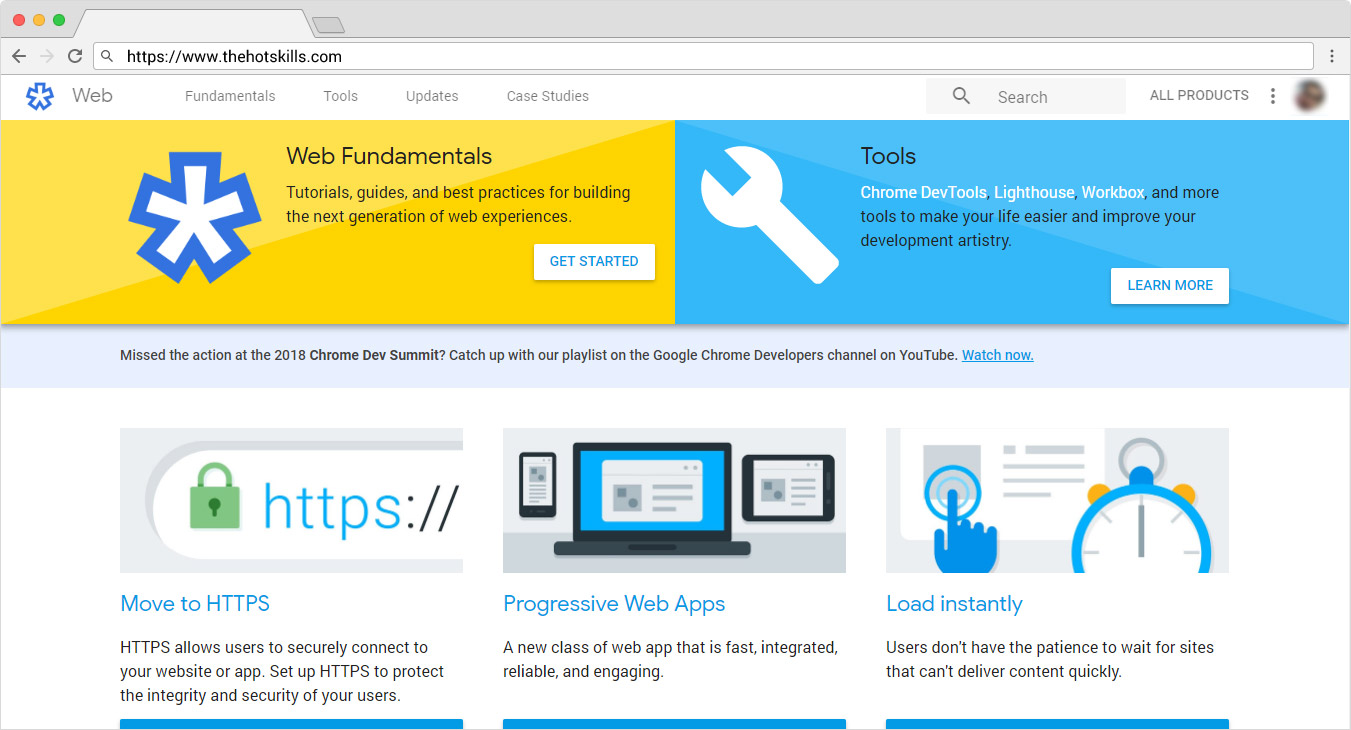The height and width of the screenshot is (730, 1351).
Task: Click the GET STARTED button
Action: (594, 261)
